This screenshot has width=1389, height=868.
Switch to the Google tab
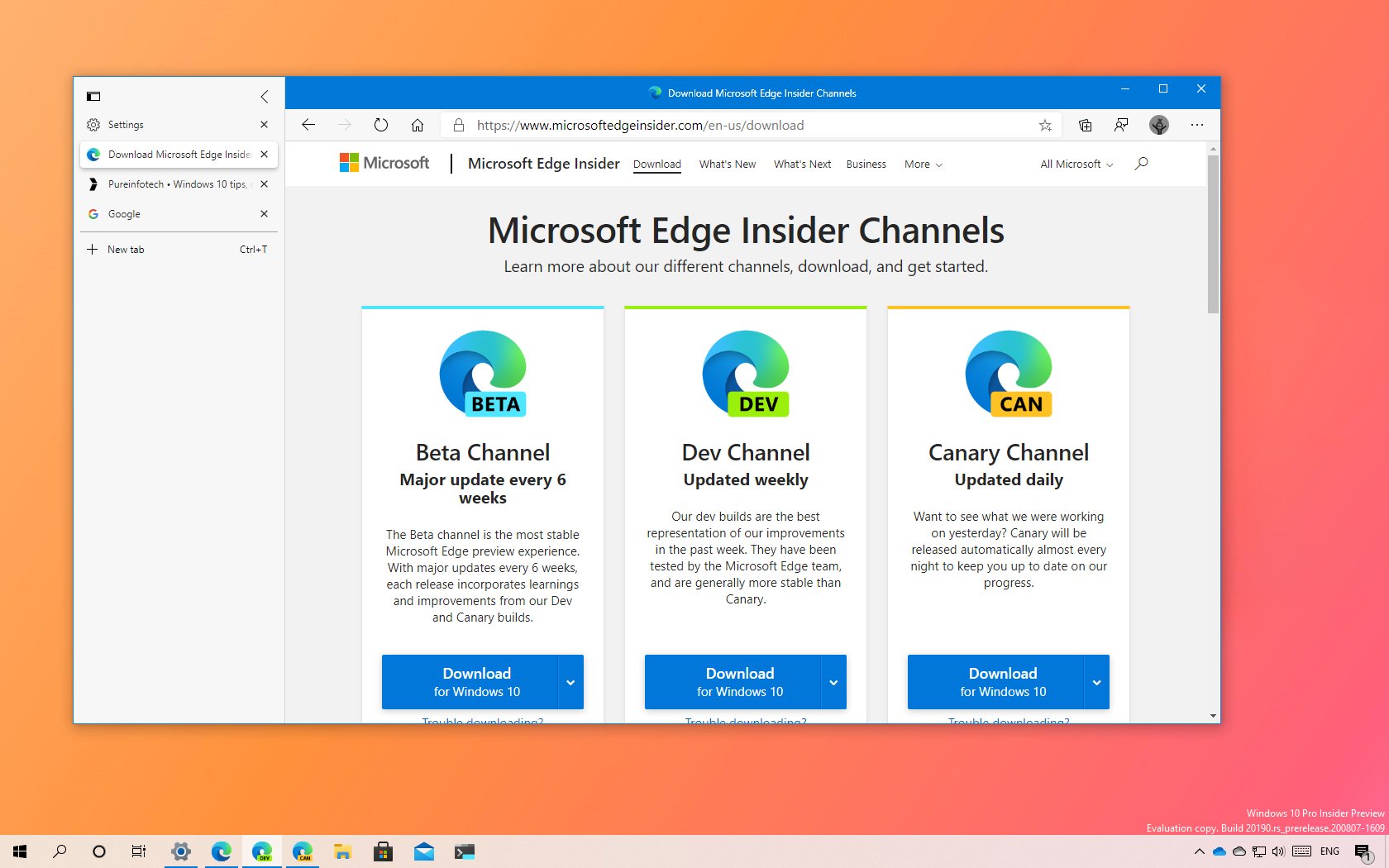pyautogui.click(x=179, y=214)
